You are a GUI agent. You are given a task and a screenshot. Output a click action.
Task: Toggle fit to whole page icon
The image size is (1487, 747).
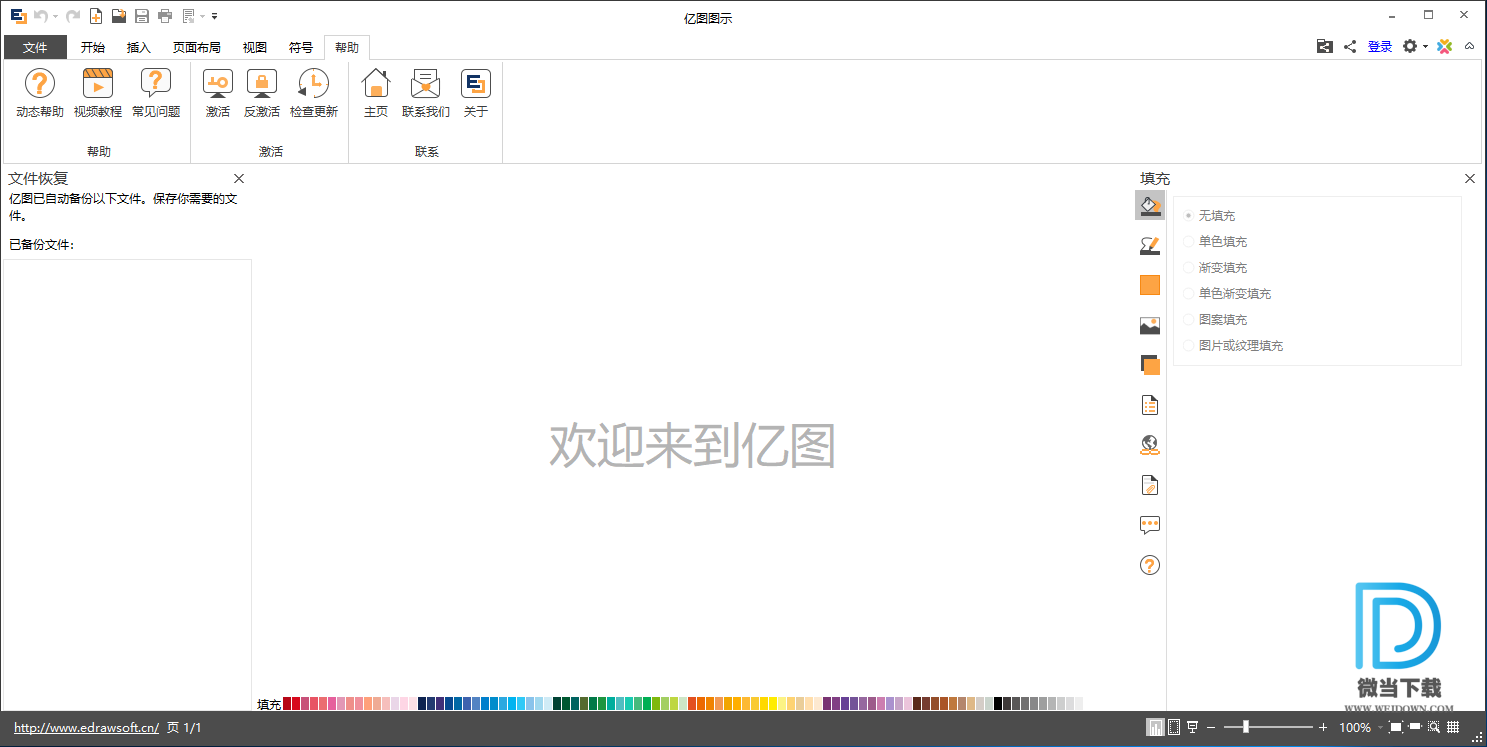(1396, 727)
